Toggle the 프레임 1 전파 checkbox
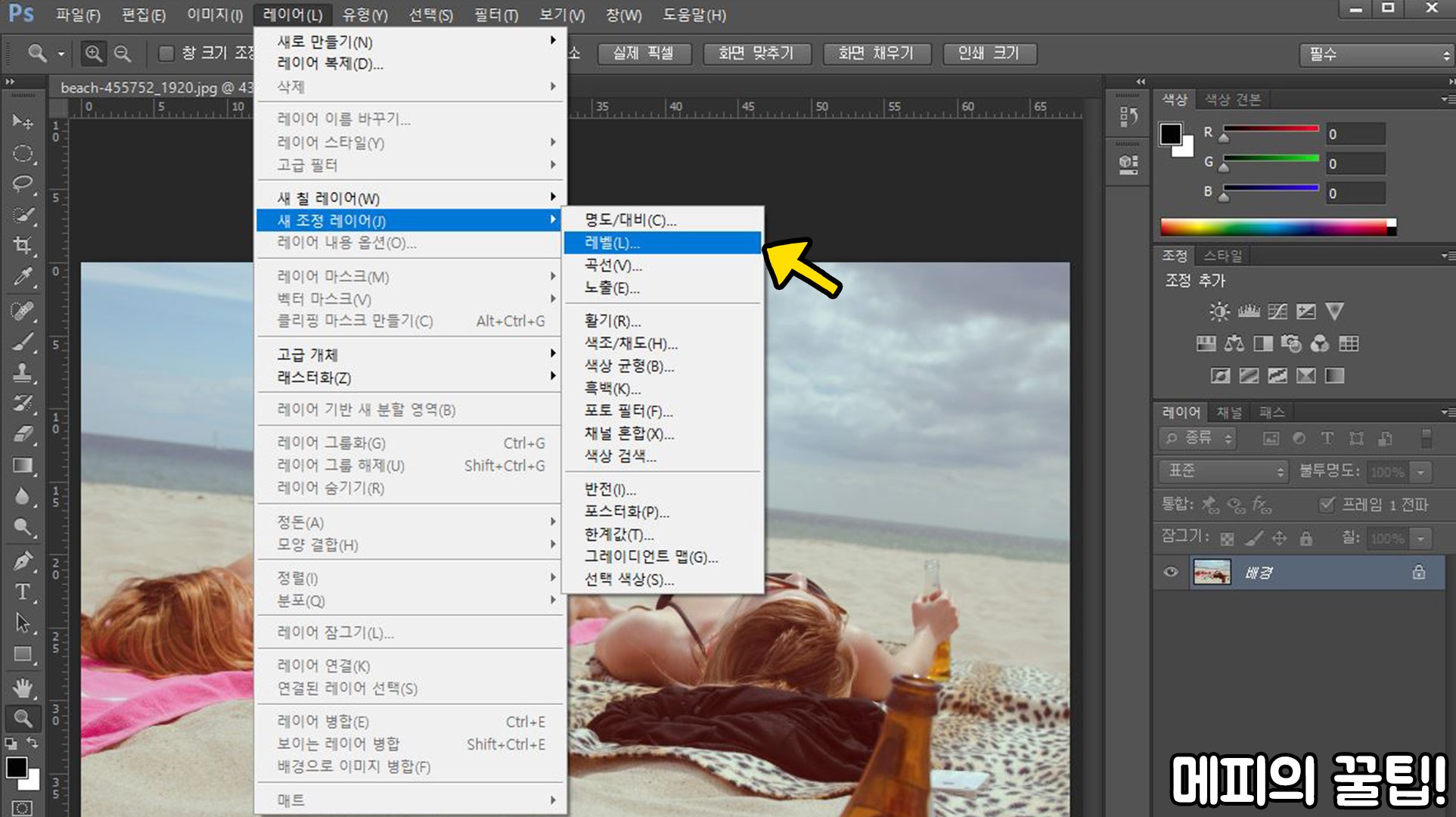 [x=1326, y=505]
